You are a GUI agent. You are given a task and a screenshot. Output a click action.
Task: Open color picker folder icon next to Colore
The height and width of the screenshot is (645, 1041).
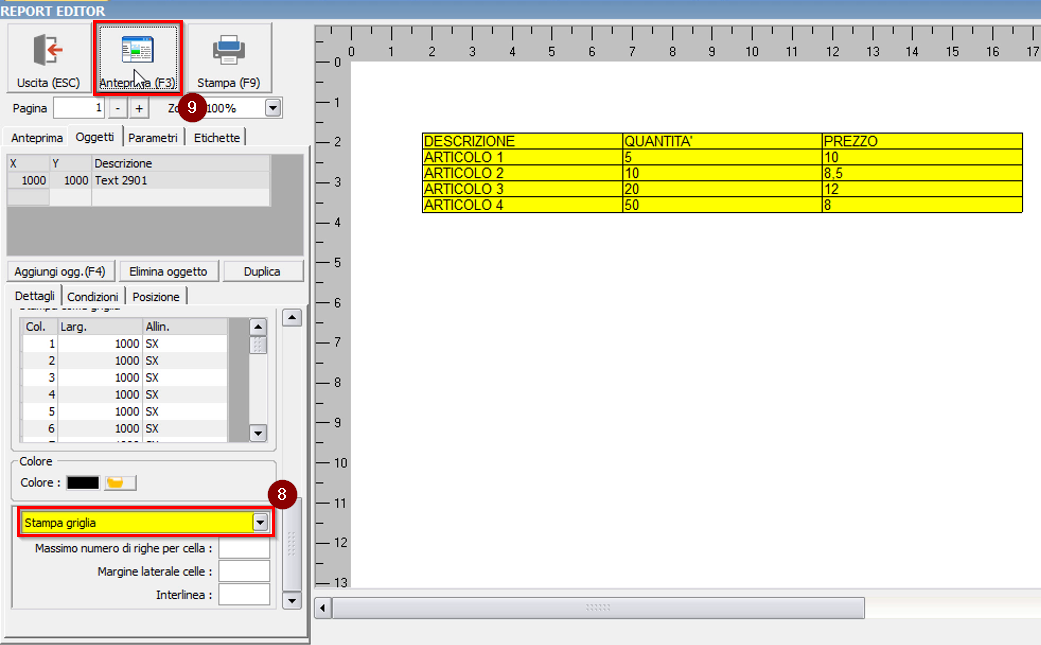click(120, 483)
